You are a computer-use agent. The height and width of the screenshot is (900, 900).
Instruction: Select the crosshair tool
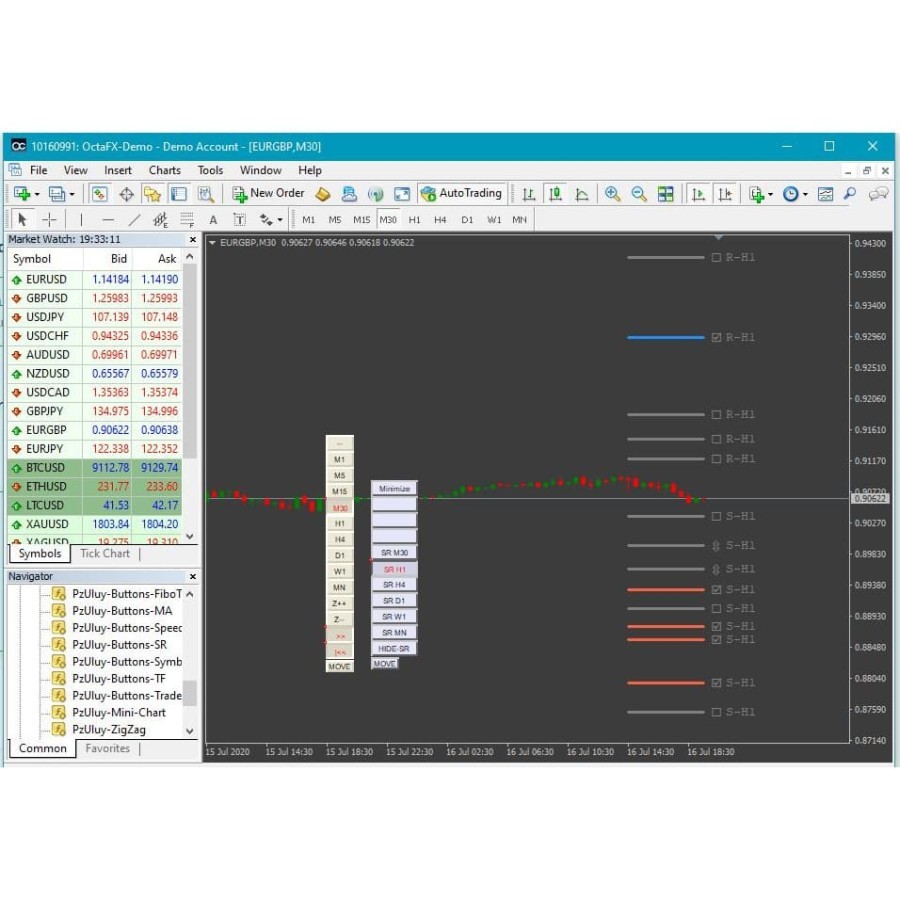tap(50, 219)
